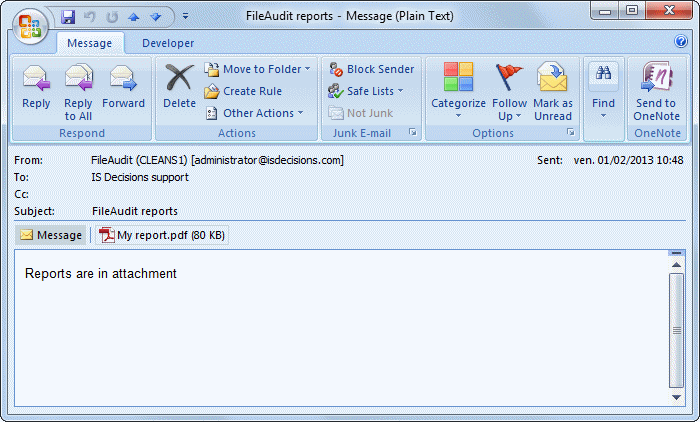Maximize the message window
The image size is (700, 422).
(x=632, y=11)
